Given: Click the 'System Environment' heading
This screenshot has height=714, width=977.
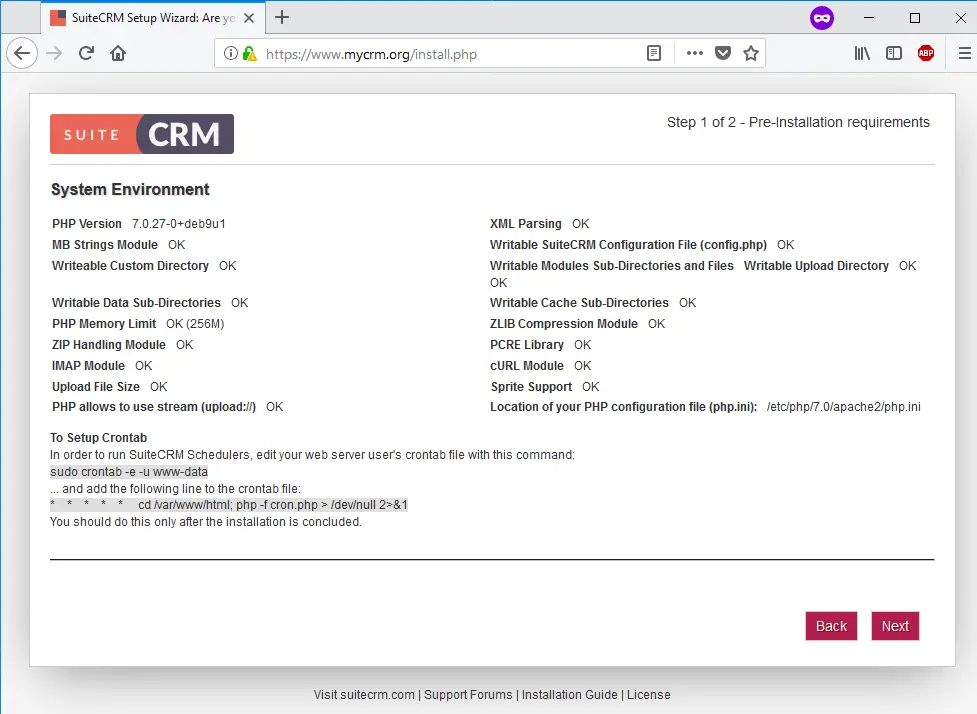Looking at the screenshot, I should pyautogui.click(x=130, y=189).
